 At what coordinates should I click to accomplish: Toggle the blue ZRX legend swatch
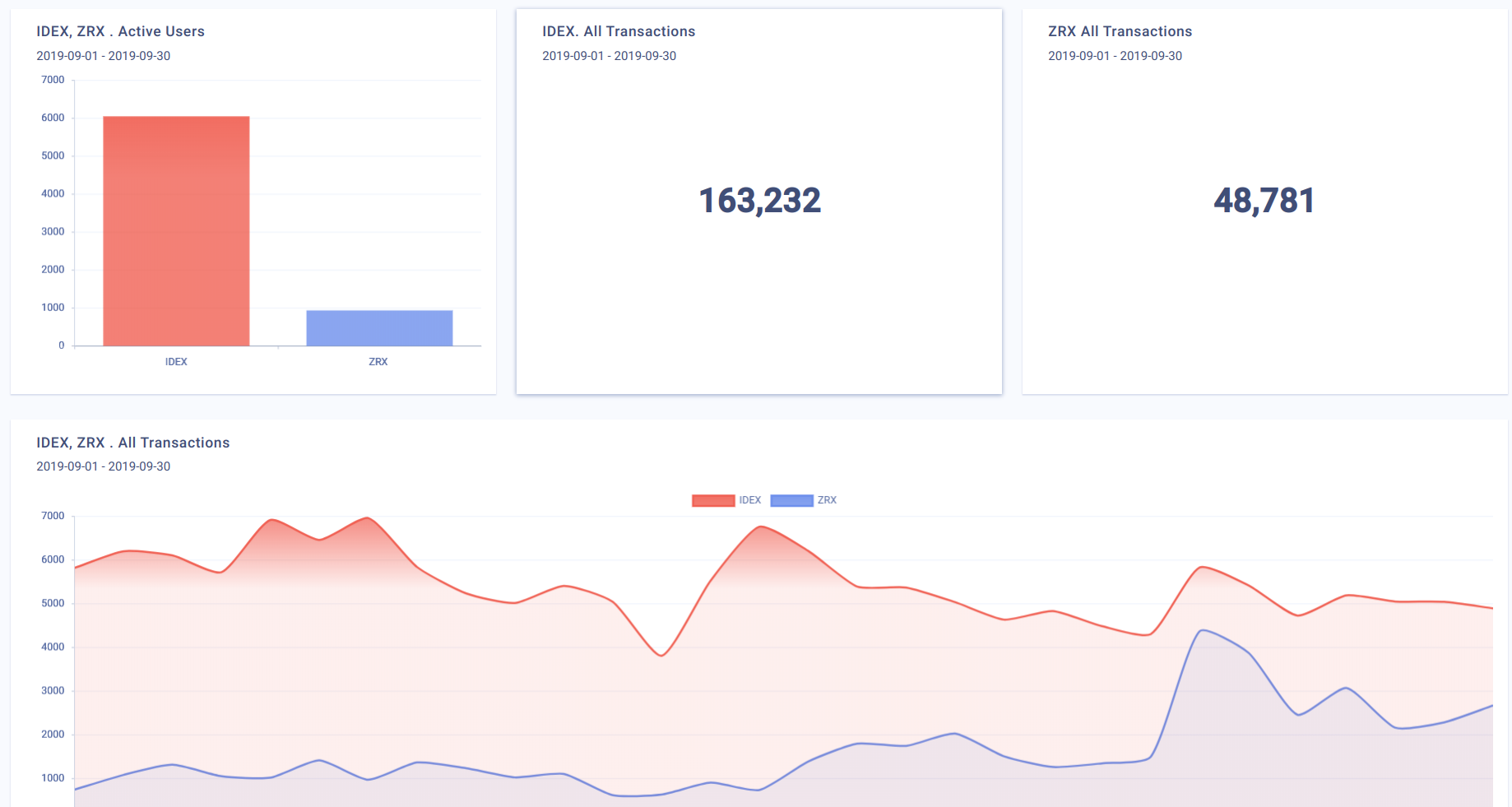tap(791, 500)
